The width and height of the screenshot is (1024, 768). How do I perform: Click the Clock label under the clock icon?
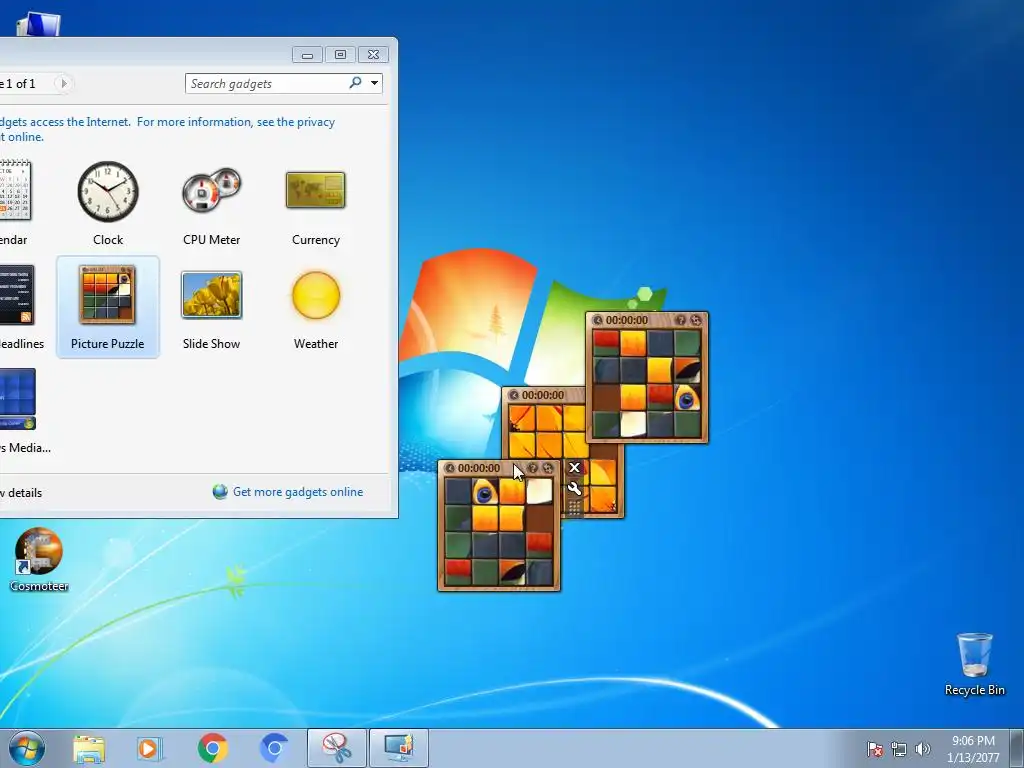(x=108, y=240)
